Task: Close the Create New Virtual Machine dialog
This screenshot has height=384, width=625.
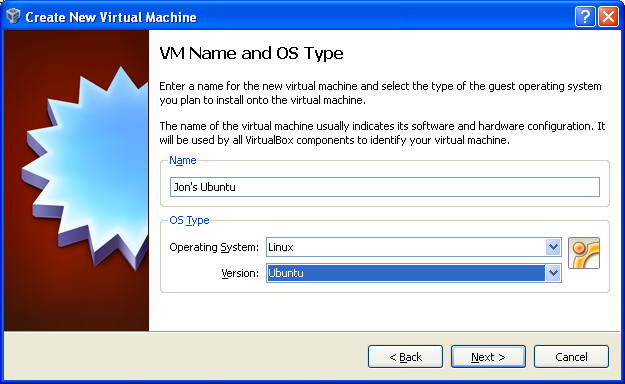Action: tap(608, 17)
